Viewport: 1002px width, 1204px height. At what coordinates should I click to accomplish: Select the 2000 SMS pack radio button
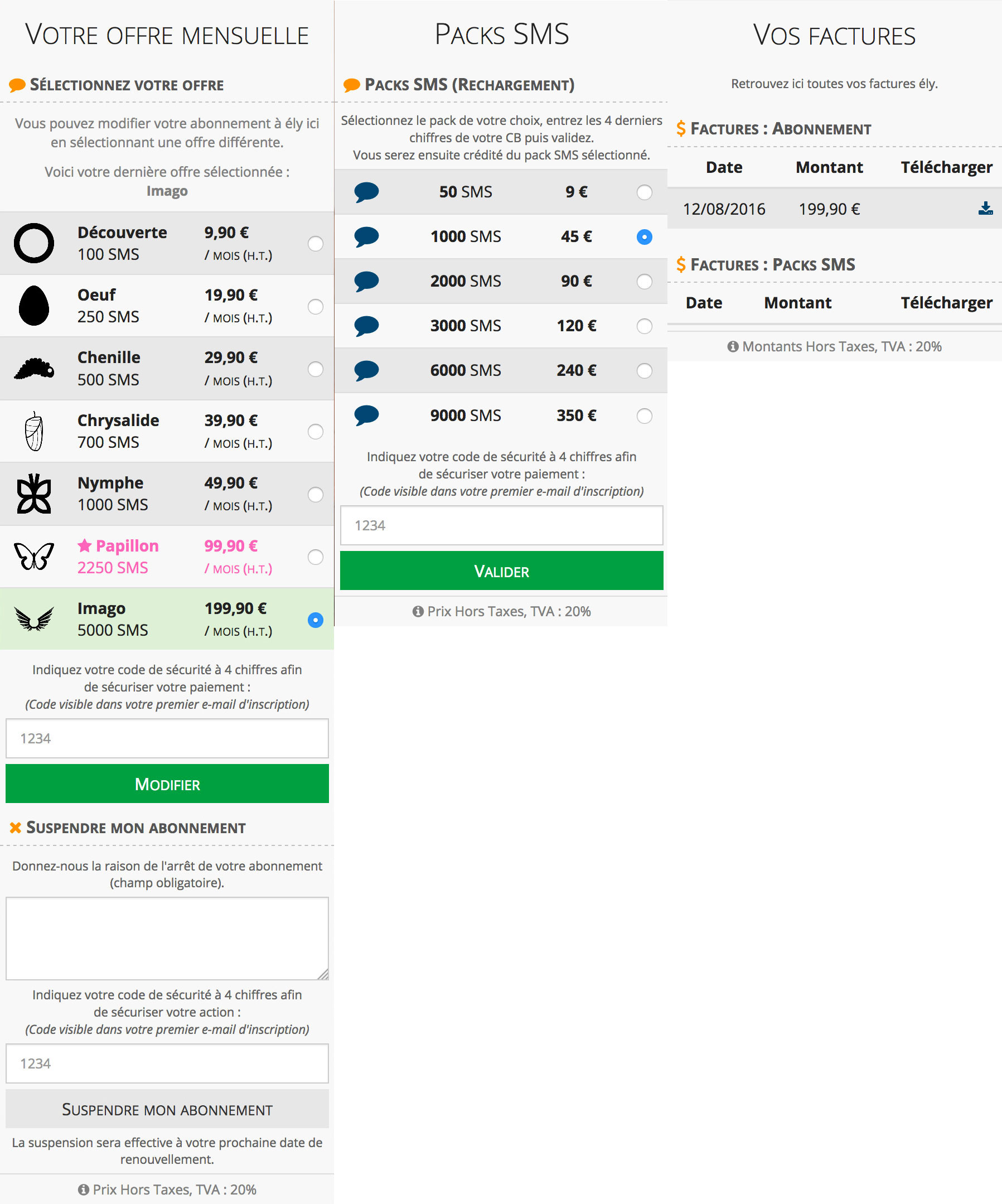[x=643, y=282]
